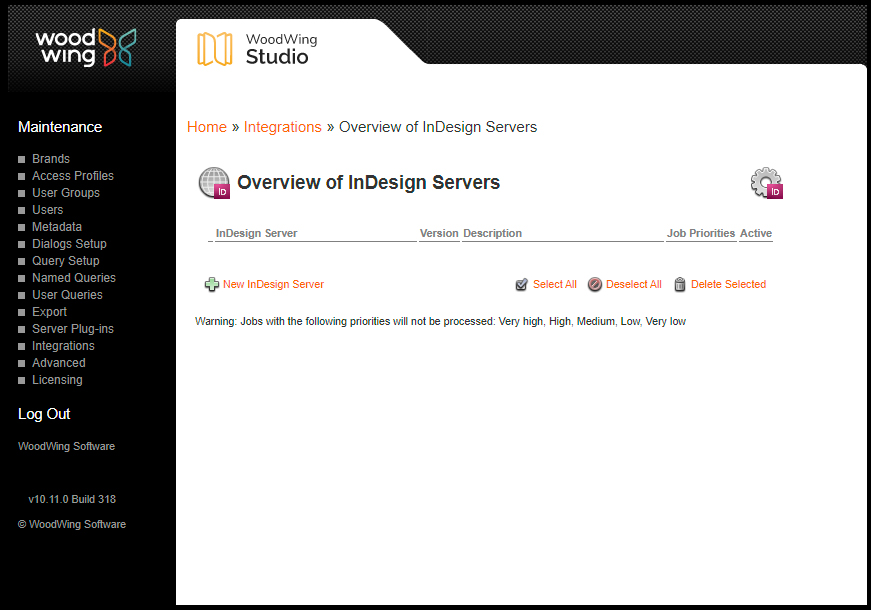This screenshot has height=610, width=871.
Task: Click the WoodWing Studio book icon
Action: pos(215,49)
